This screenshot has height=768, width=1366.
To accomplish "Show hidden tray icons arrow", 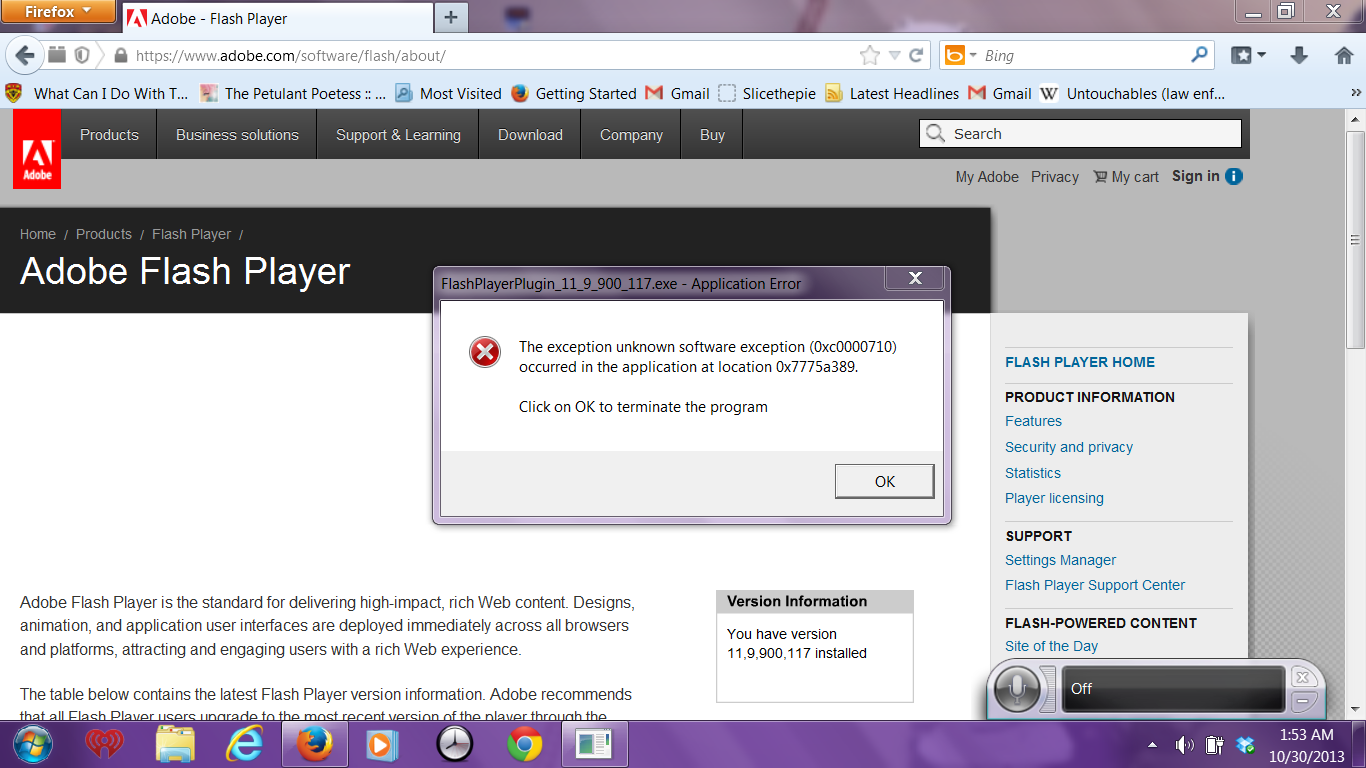I will point(1153,744).
